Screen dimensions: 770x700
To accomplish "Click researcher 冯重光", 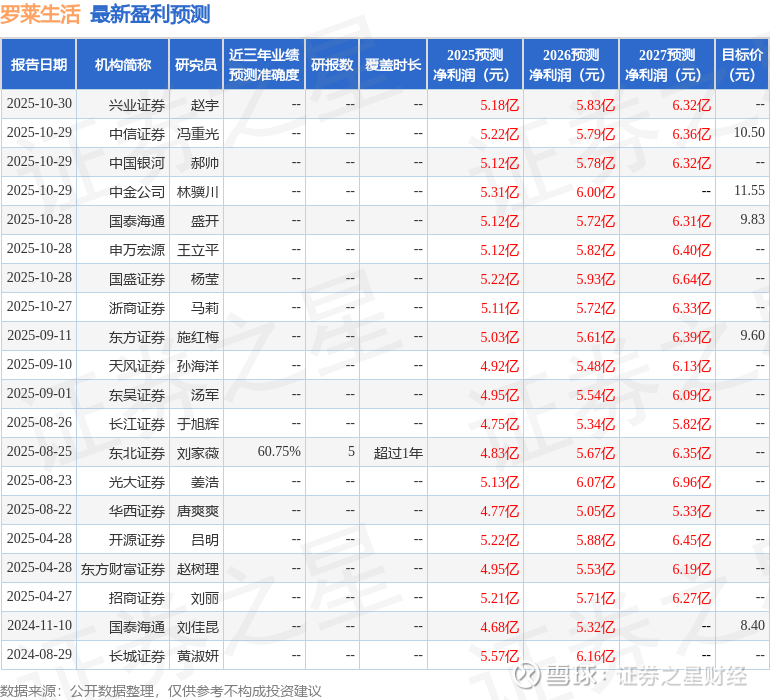I will coord(198,134).
